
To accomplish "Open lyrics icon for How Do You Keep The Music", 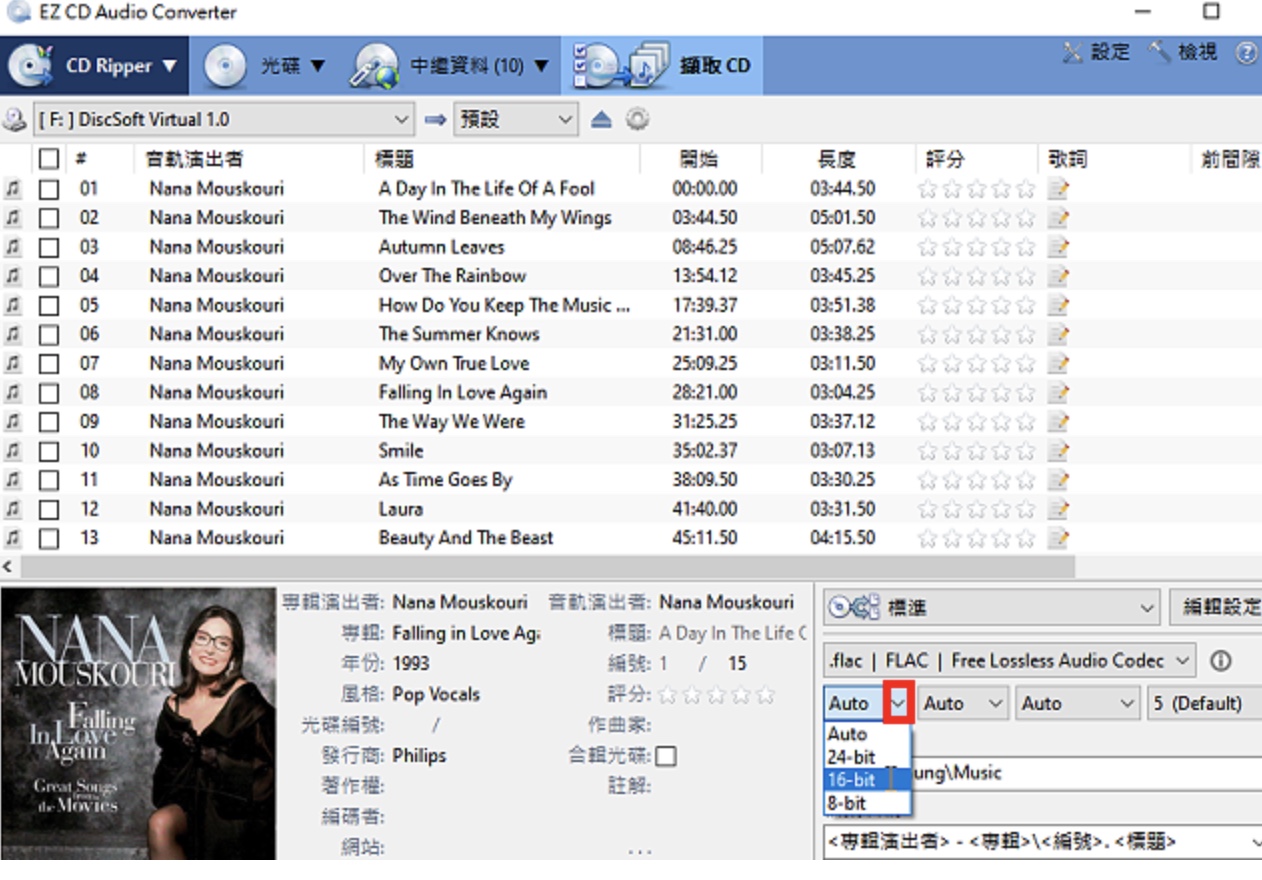I will pos(1058,305).
